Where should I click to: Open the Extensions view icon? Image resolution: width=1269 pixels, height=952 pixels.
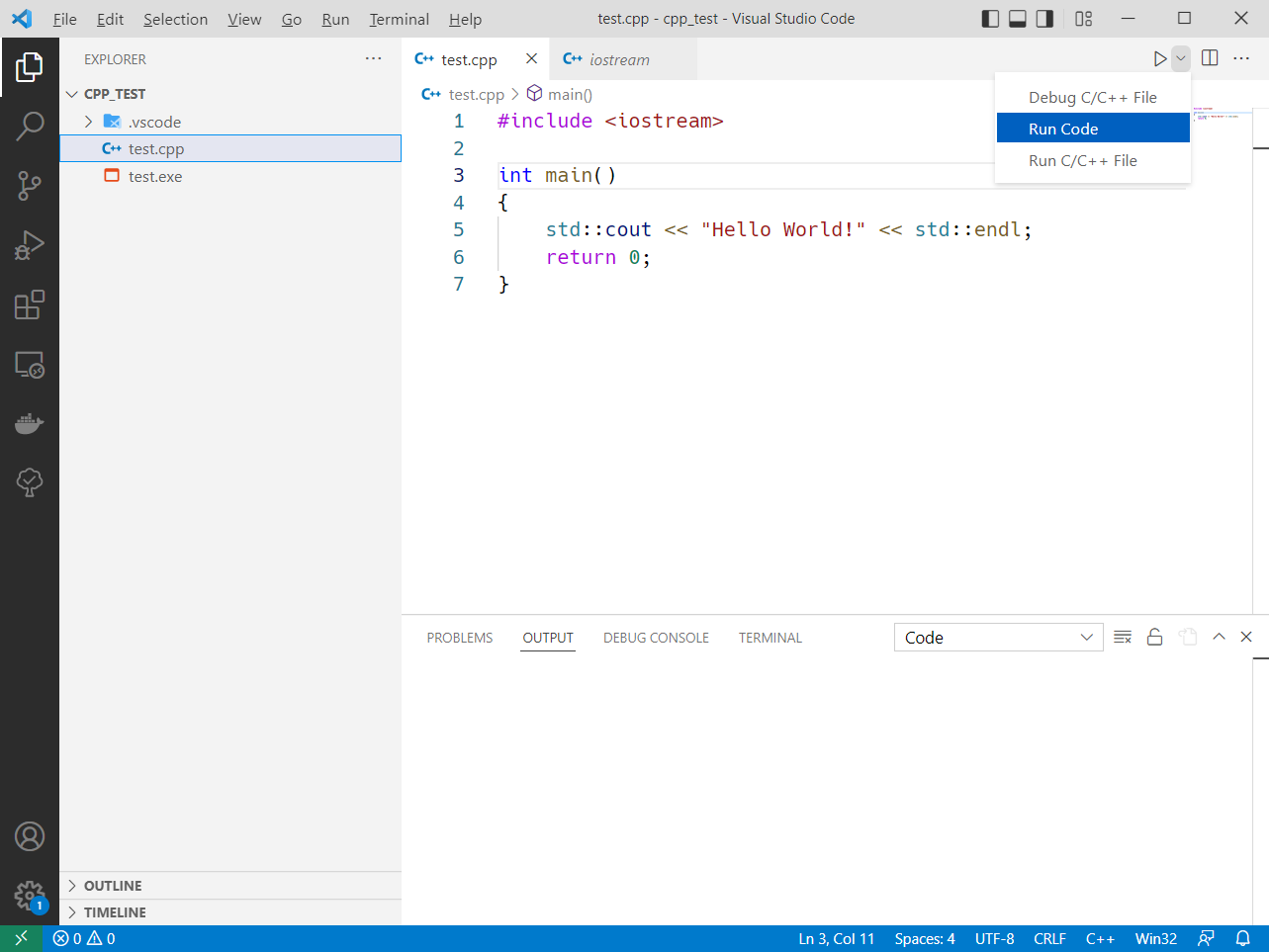[x=30, y=304]
